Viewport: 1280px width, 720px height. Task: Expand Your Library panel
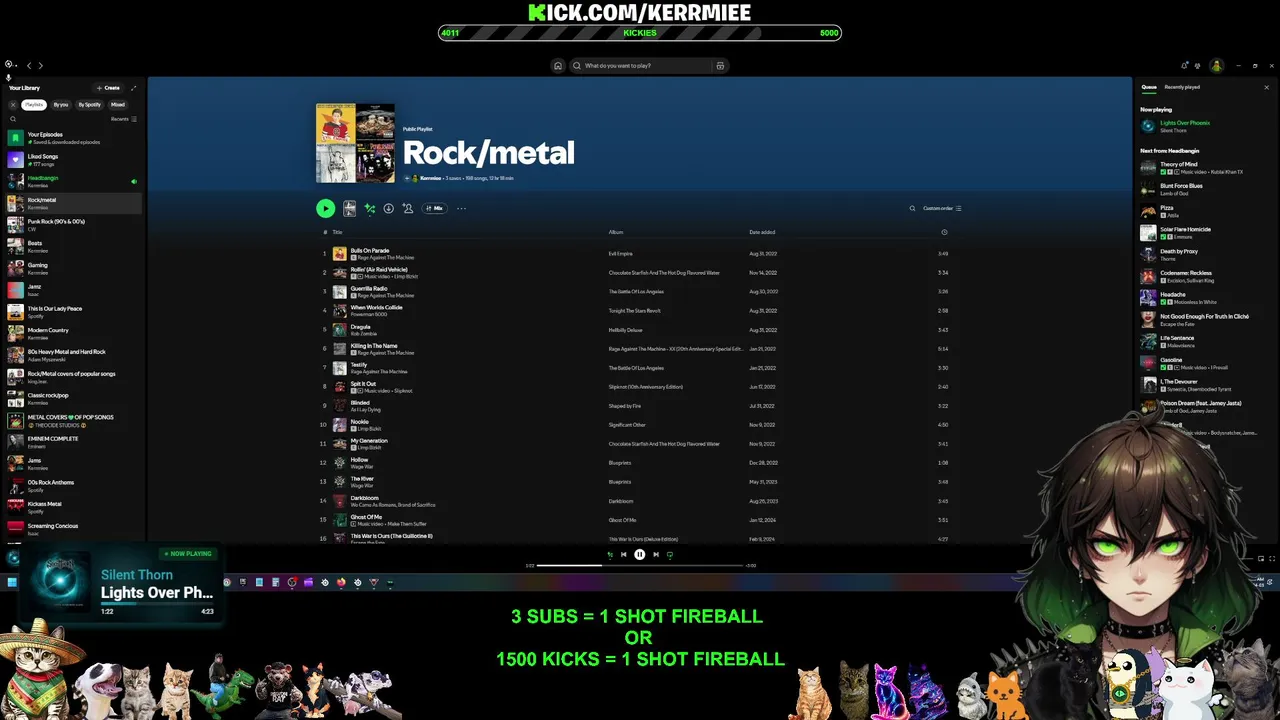pos(133,88)
